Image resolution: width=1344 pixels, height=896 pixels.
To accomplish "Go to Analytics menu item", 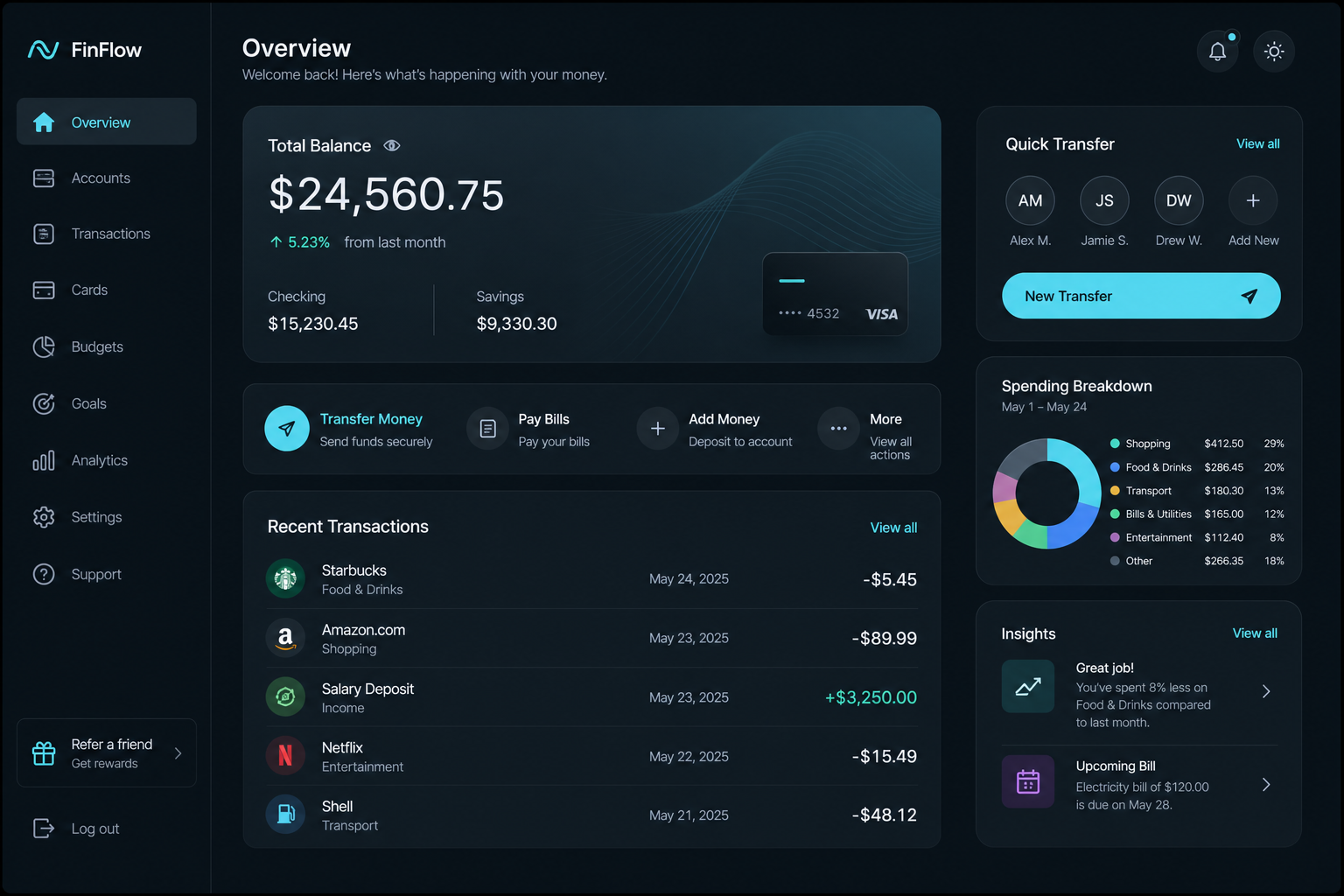I will tap(107, 460).
